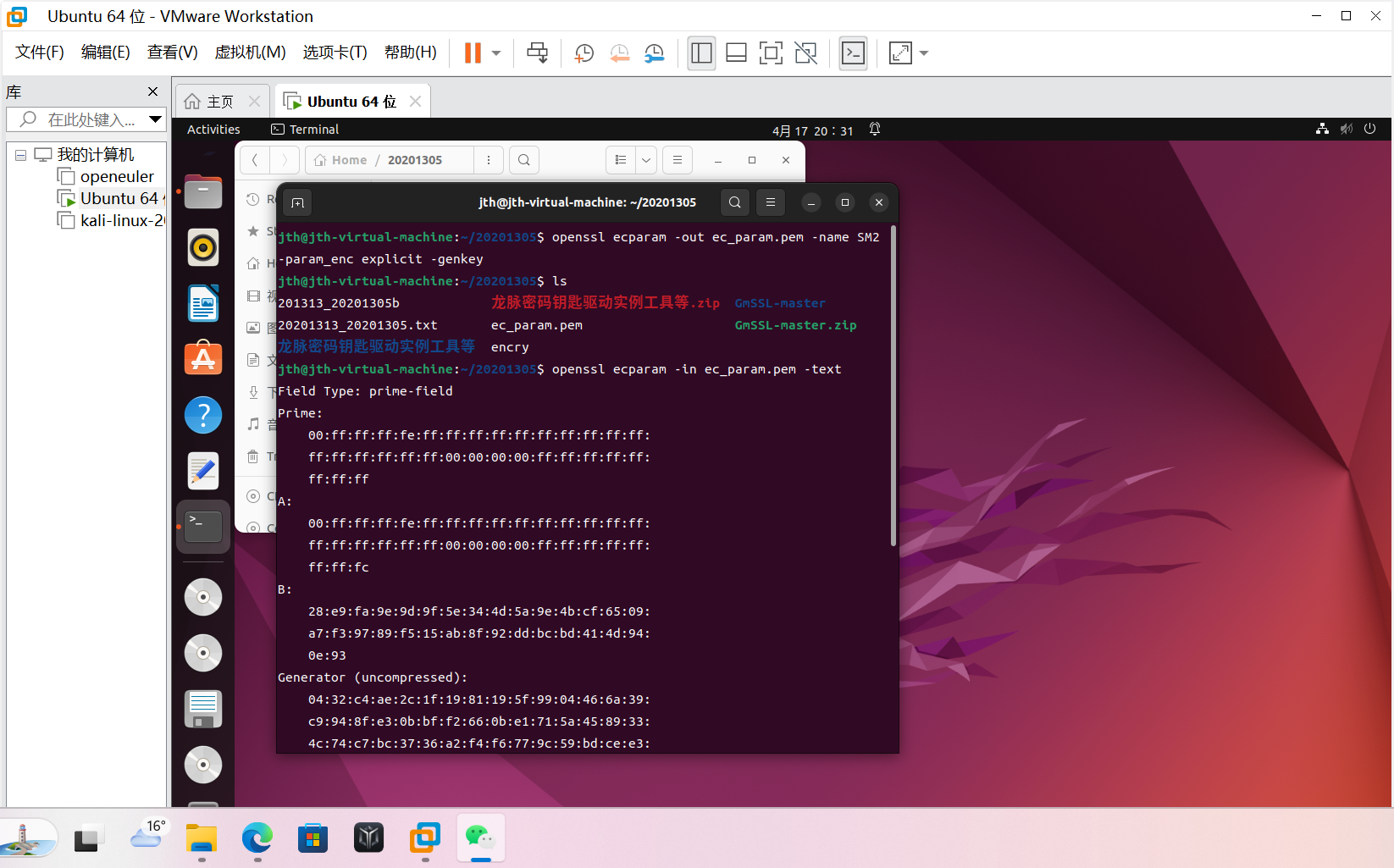Viewport: 1394px width, 868px height.
Task: Open the dropdown arrow beside the pause button
Action: coord(496,53)
